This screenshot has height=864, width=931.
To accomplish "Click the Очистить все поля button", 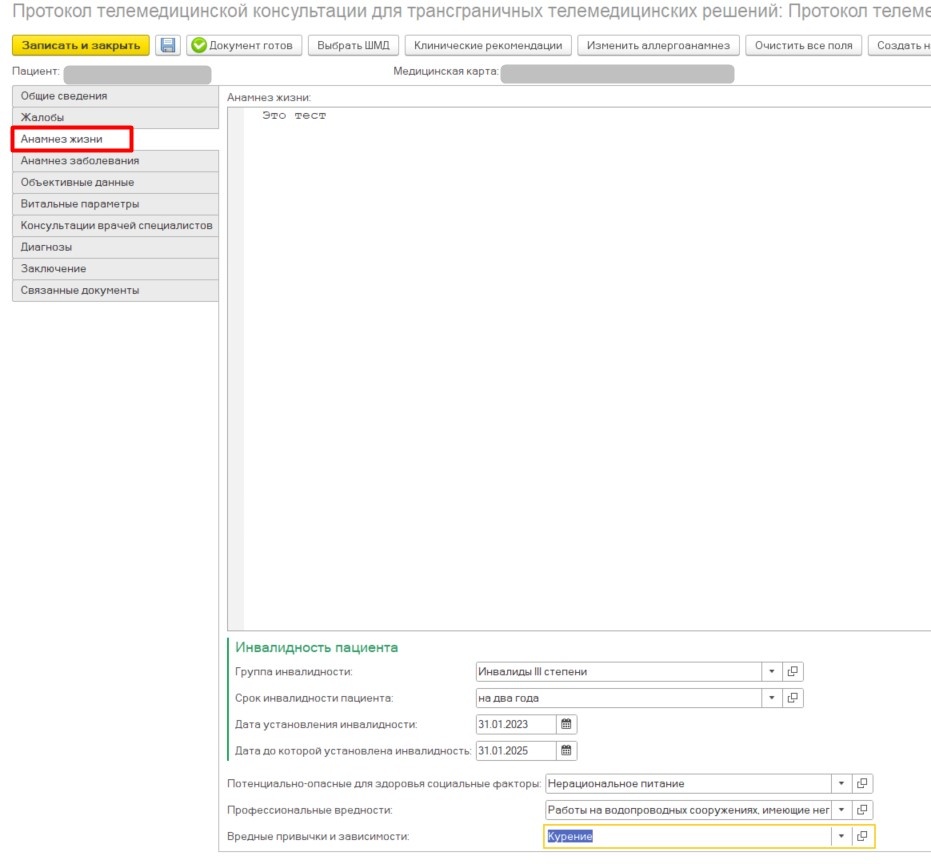I will pos(803,46).
